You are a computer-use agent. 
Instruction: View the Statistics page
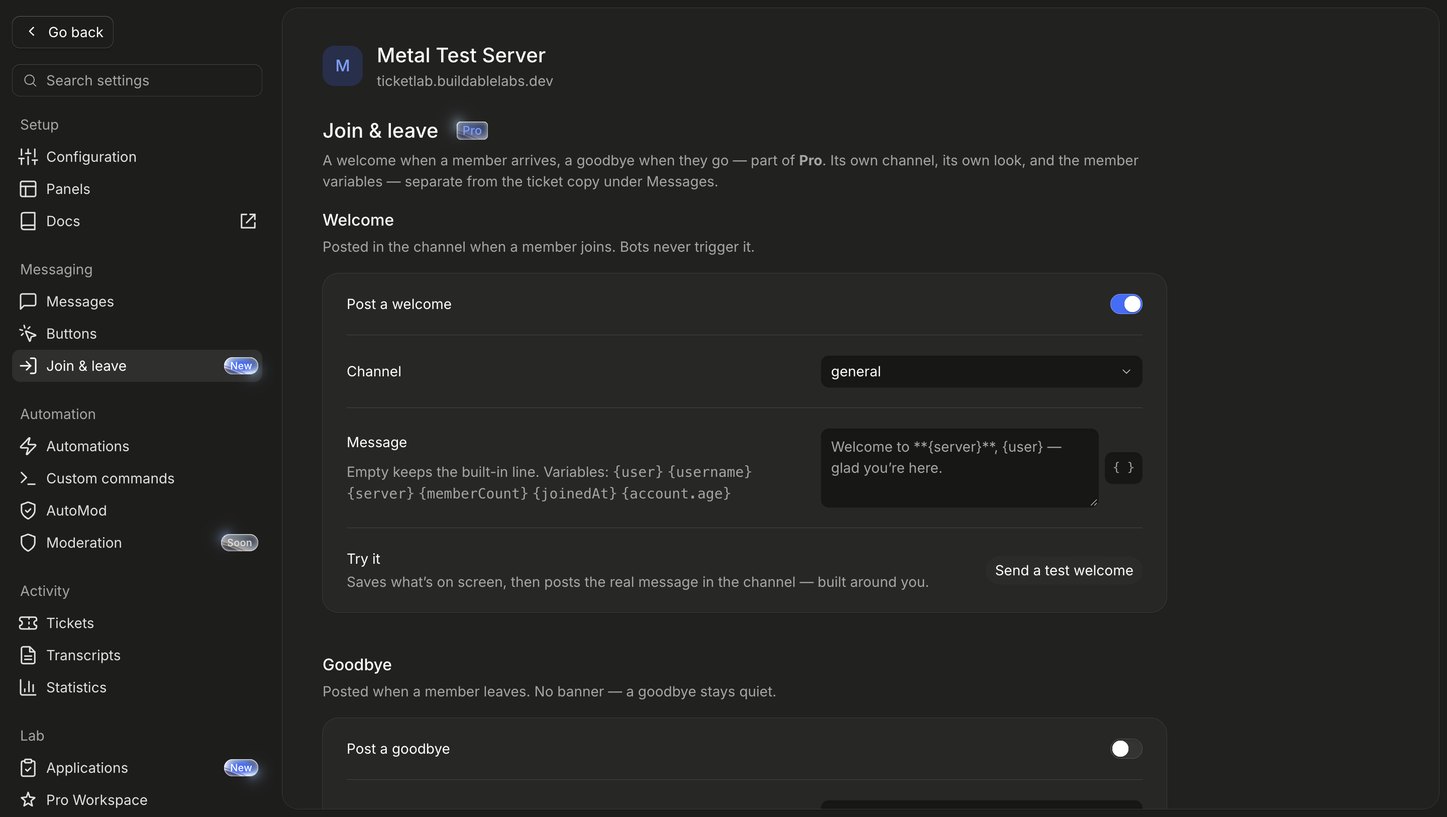137,687
